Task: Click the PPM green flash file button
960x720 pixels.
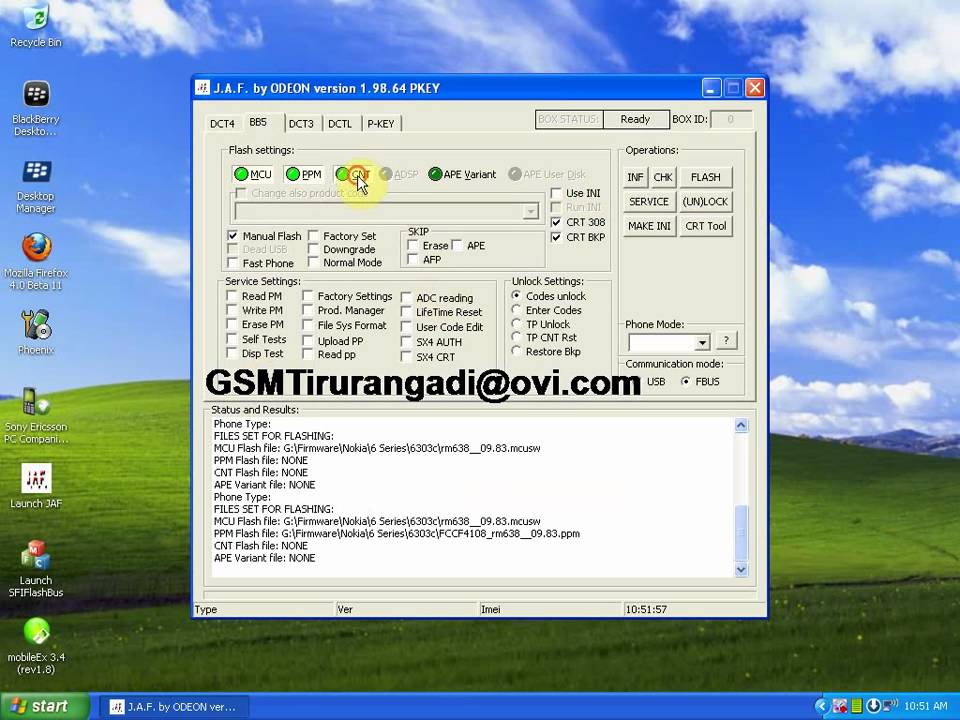Action: click(304, 174)
